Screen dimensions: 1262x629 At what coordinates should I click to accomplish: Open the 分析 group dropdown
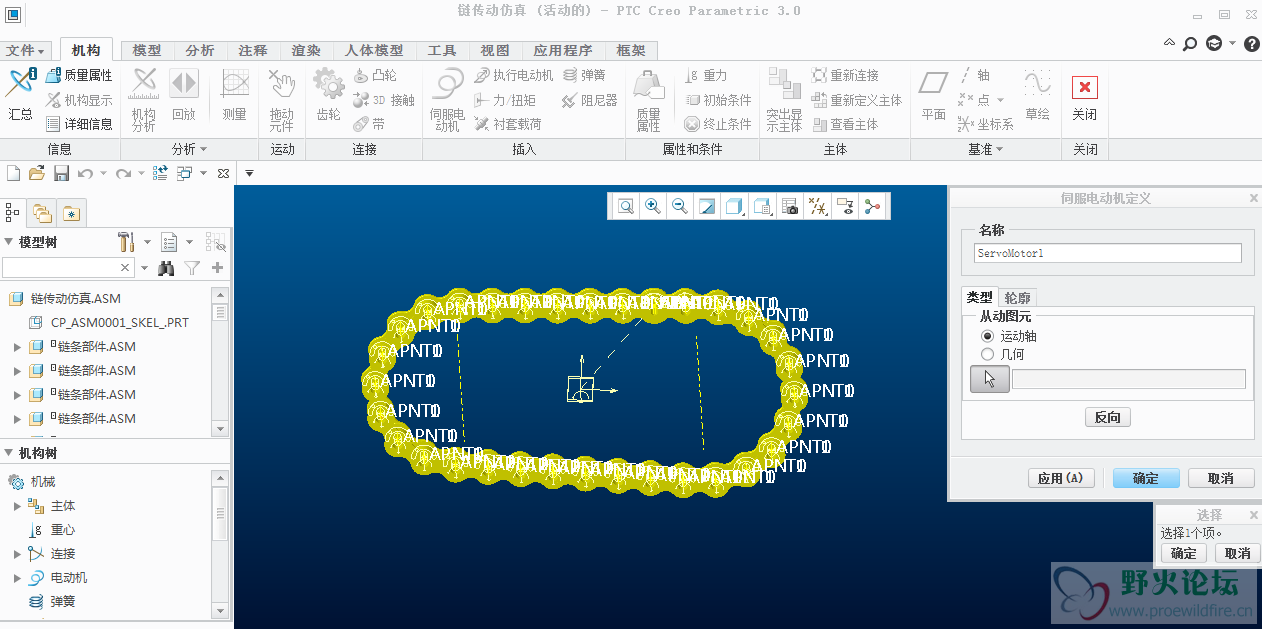pyautogui.click(x=190, y=149)
